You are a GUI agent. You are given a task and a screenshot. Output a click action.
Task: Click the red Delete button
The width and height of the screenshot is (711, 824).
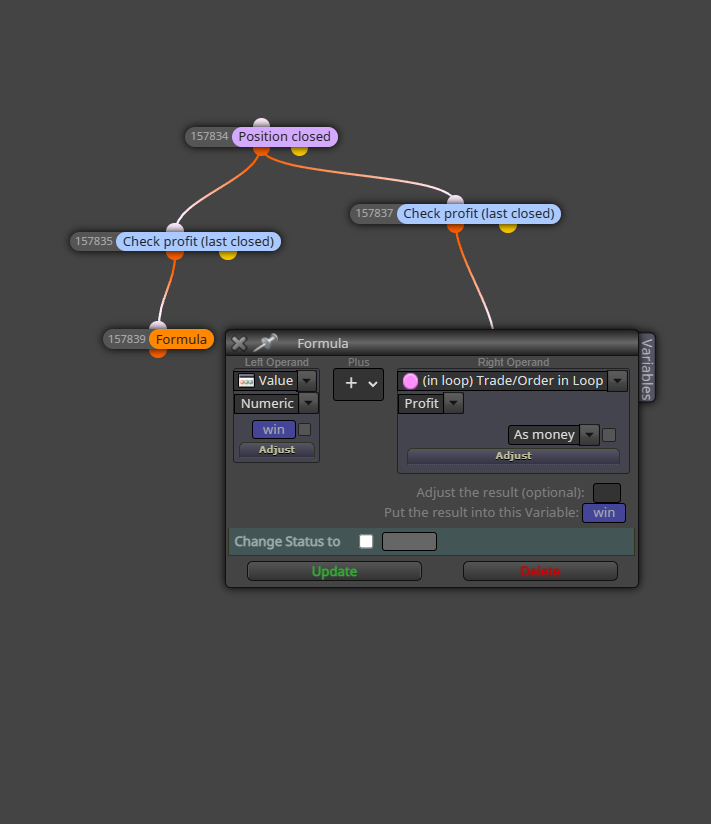[540, 571]
